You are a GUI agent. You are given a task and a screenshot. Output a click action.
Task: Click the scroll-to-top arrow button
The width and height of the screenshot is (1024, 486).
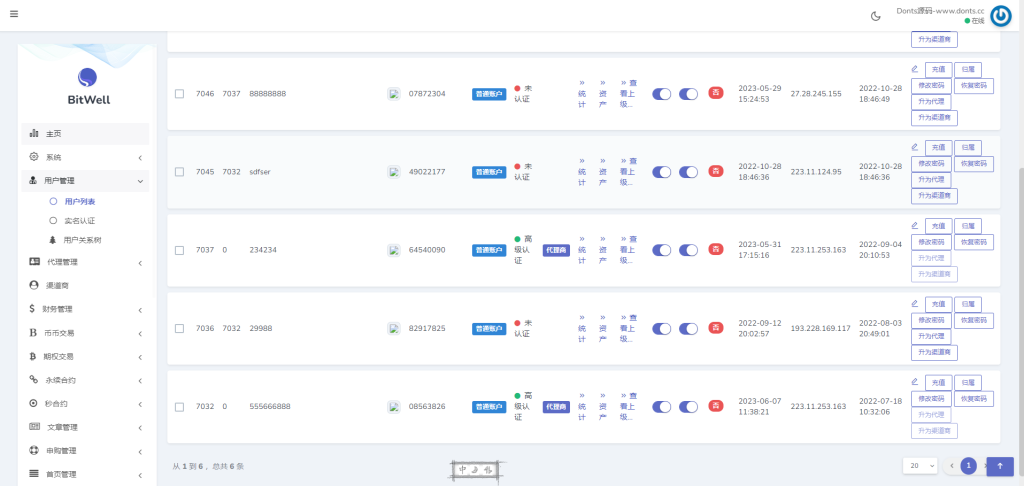[x=1000, y=466]
